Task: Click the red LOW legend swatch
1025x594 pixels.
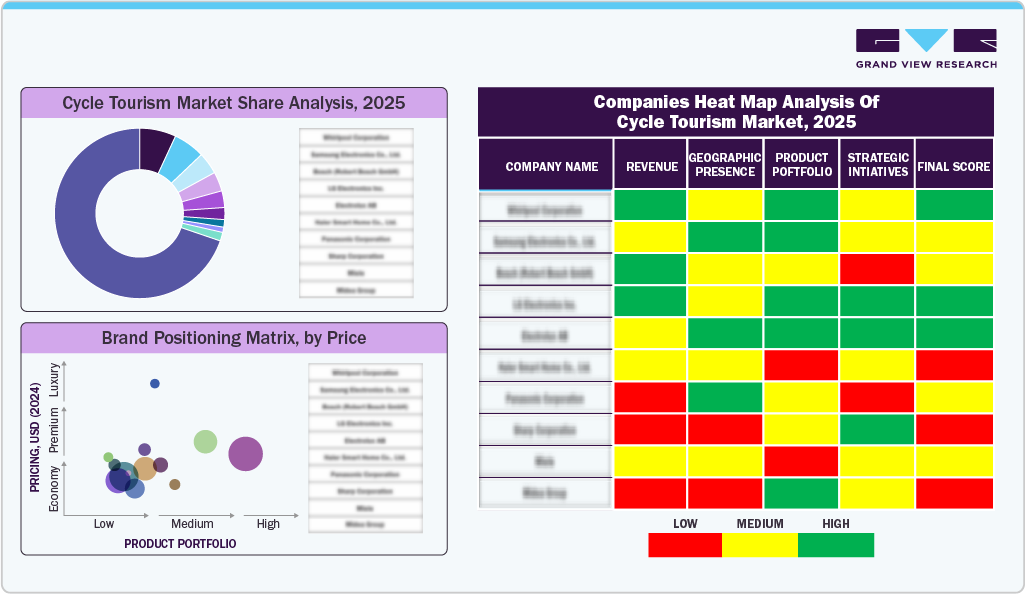Action: tap(684, 545)
